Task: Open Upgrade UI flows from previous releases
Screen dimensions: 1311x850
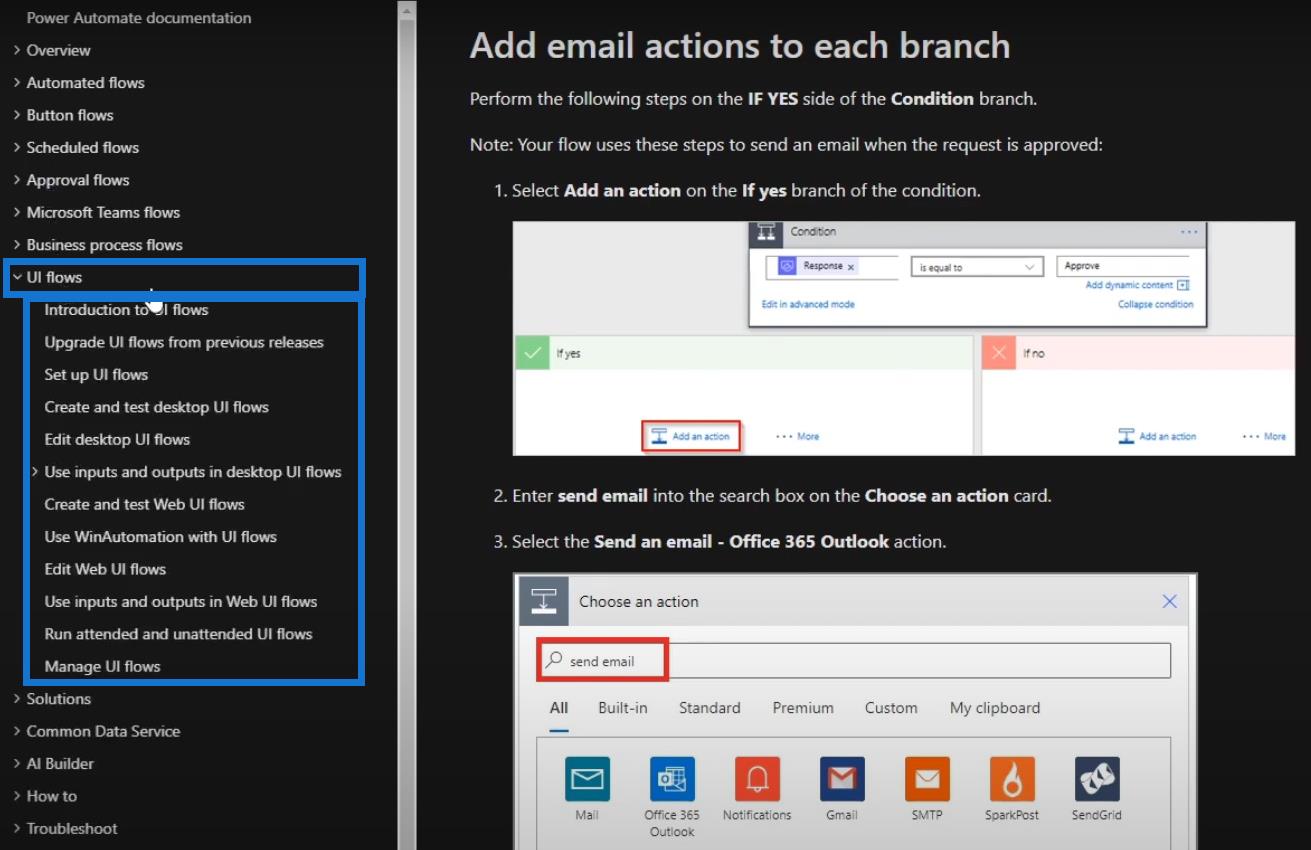Action: (184, 342)
